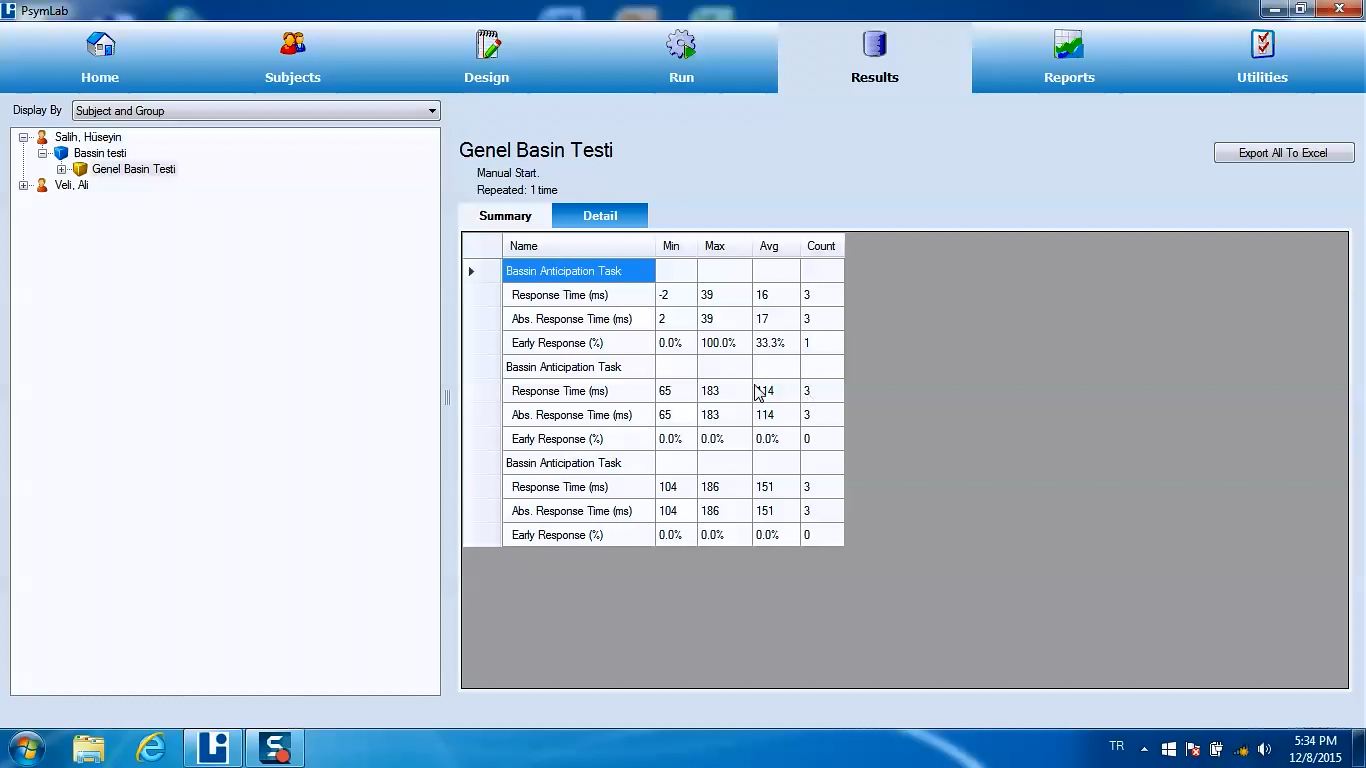Viewport: 1366px width, 768px height.
Task: Click the Results database icon
Action: click(874, 45)
